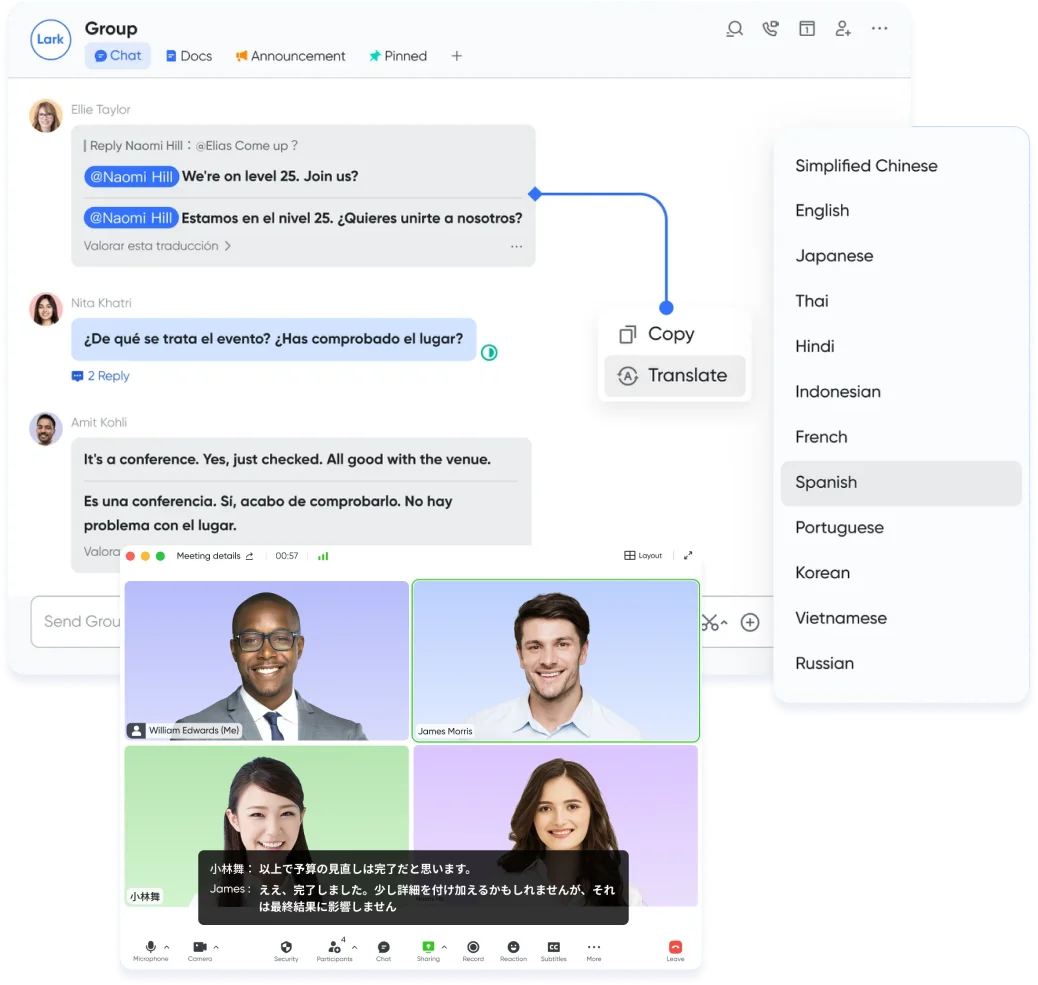Select Translate from the context menu
Image resolution: width=1038 pixels, height=985 pixels.
tap(675, 376)
